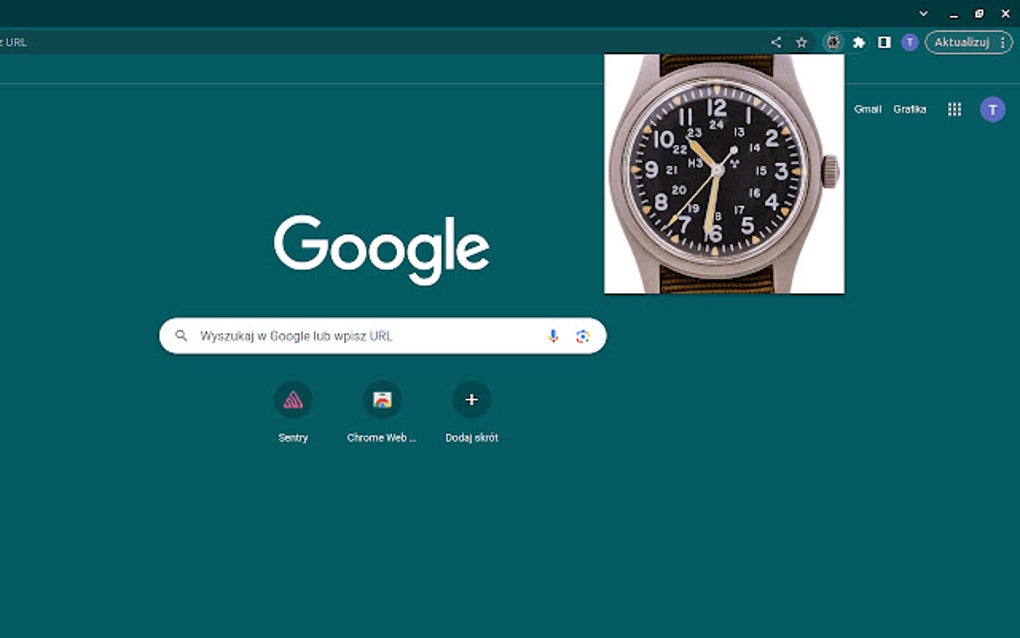Open the Google account avatar menu
Screen dimensions: 1020x638
click(991, 108)
